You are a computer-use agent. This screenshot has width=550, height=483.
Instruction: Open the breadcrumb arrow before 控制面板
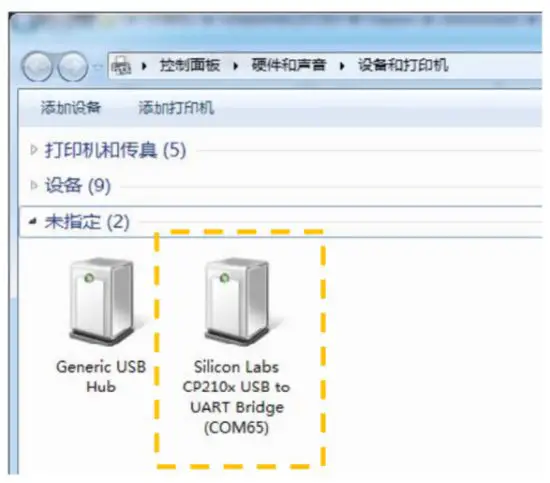click(x=144, y=66)
